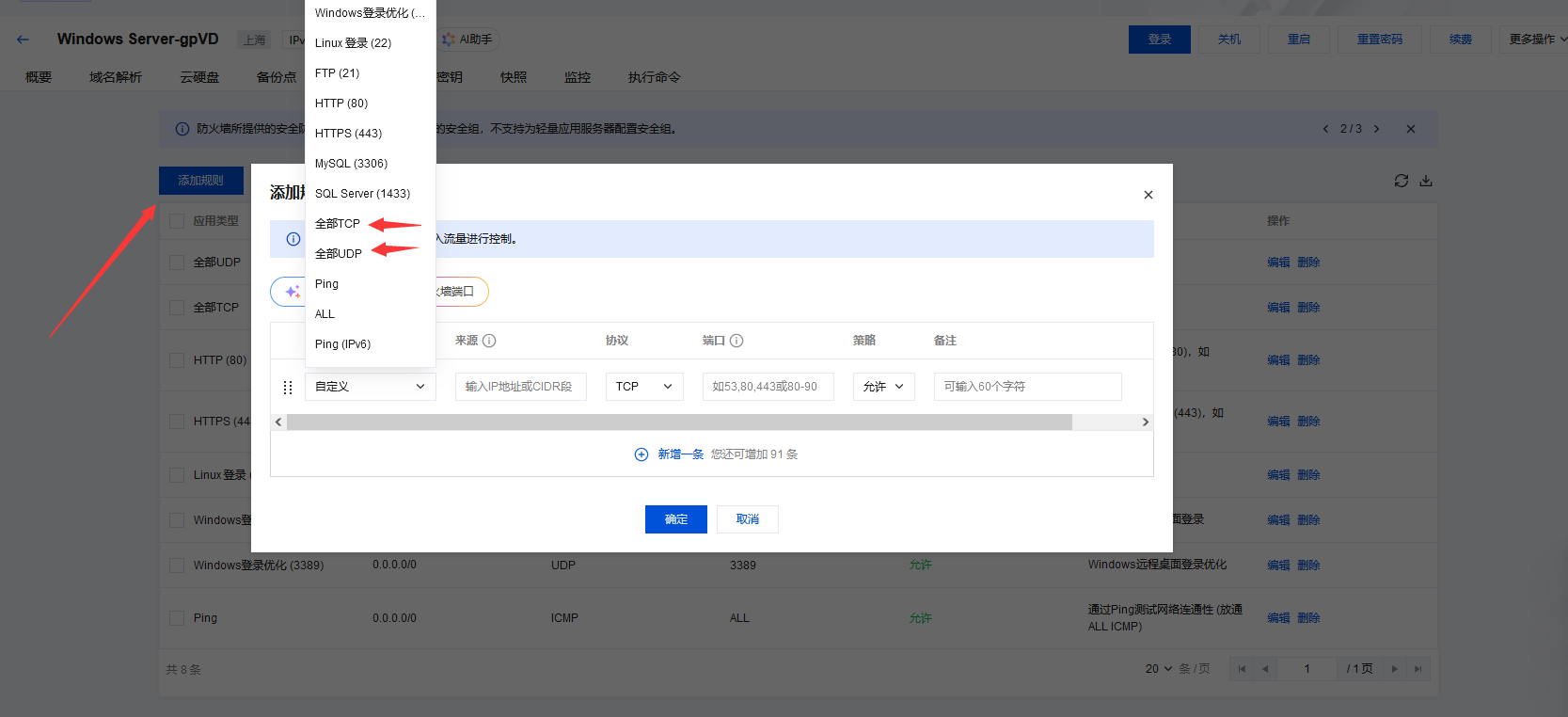Image resolution: width=1568 pixels, height=717 pixels.
Task: Open the AI助手 assistant
Action: (467, 40)
